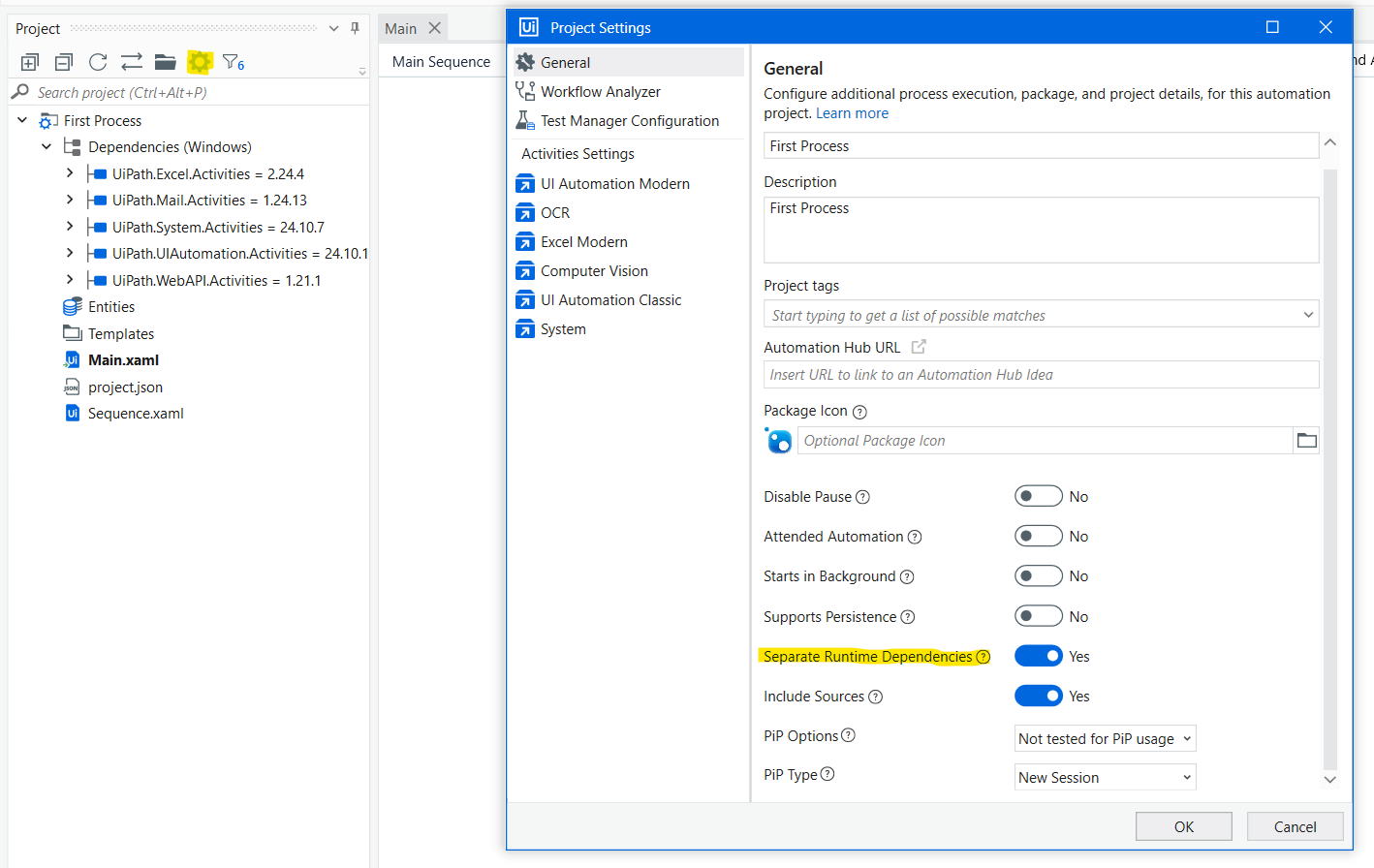Open the Learn more link
Viewport: 1374px width, 868px height.
click(x=852, y=113)
